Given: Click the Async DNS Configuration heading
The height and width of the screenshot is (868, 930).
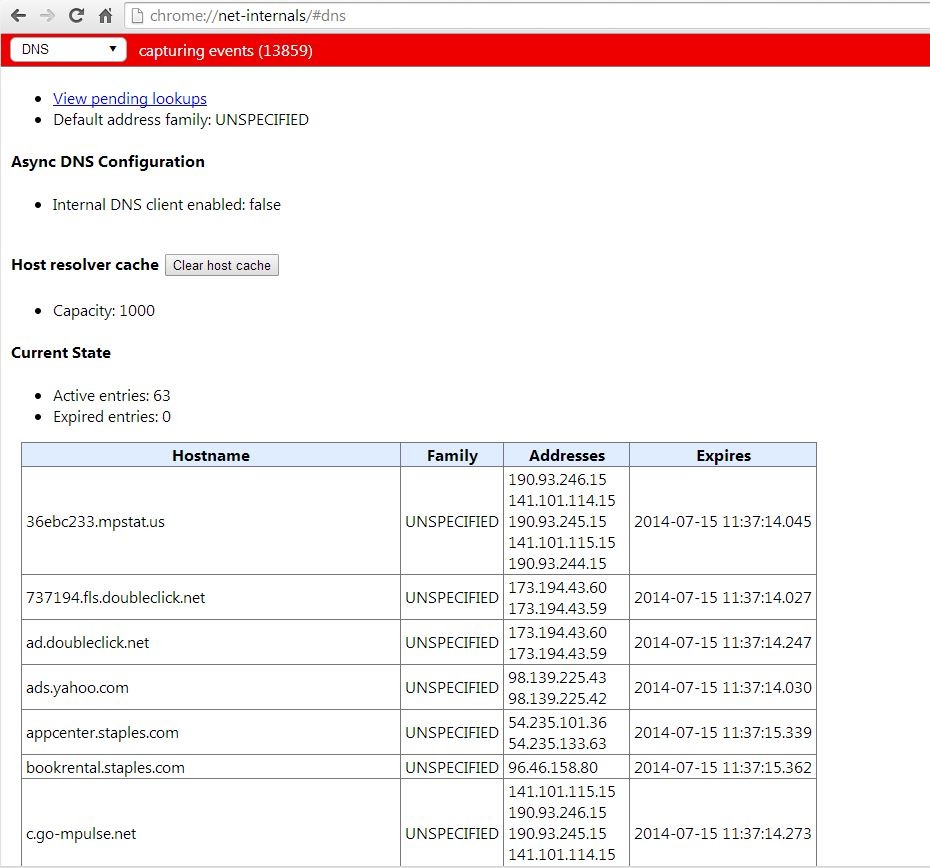Looking at the screenshot, I should (x=108, y=162).
